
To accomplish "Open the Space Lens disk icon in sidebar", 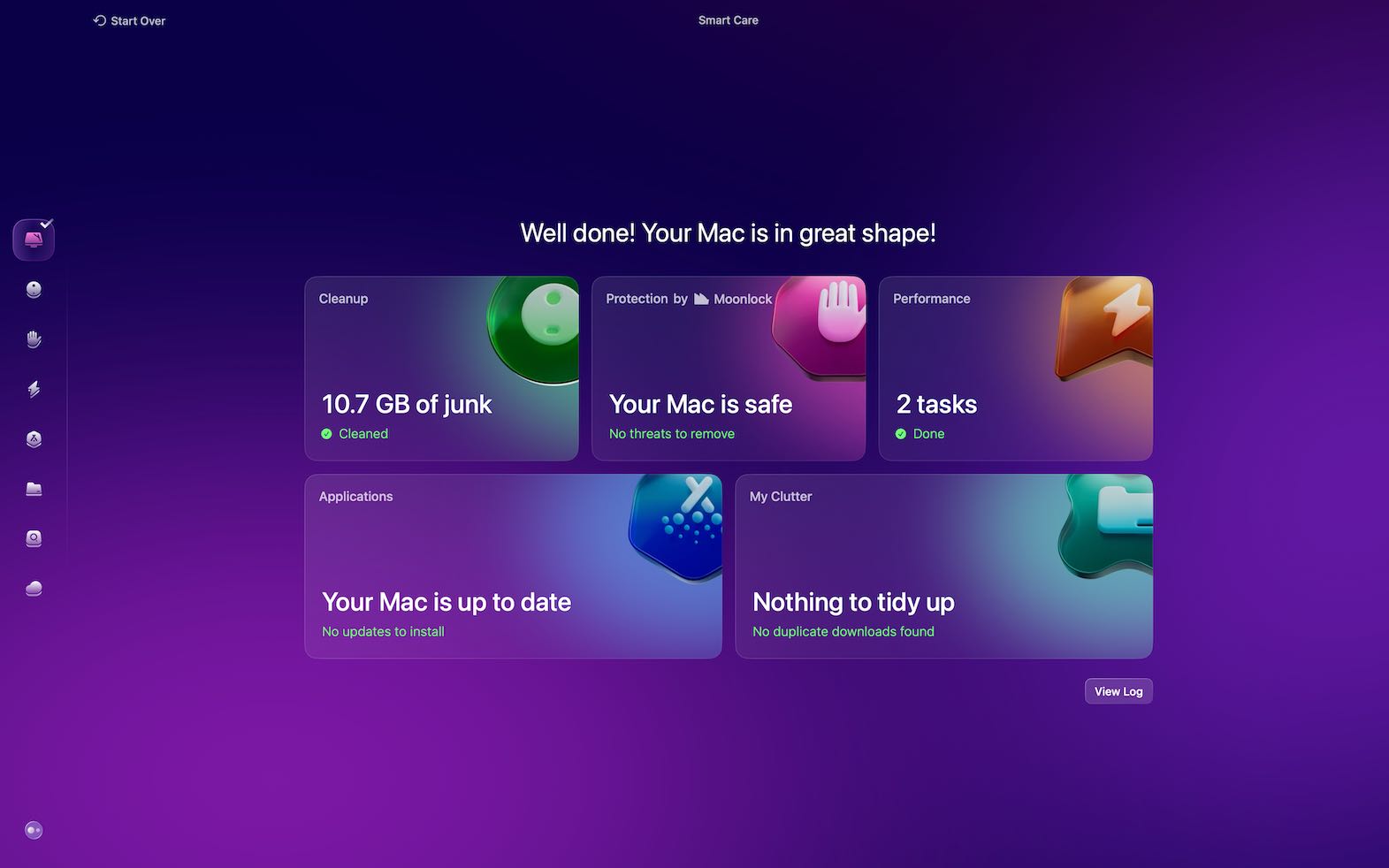I will 34,538.
